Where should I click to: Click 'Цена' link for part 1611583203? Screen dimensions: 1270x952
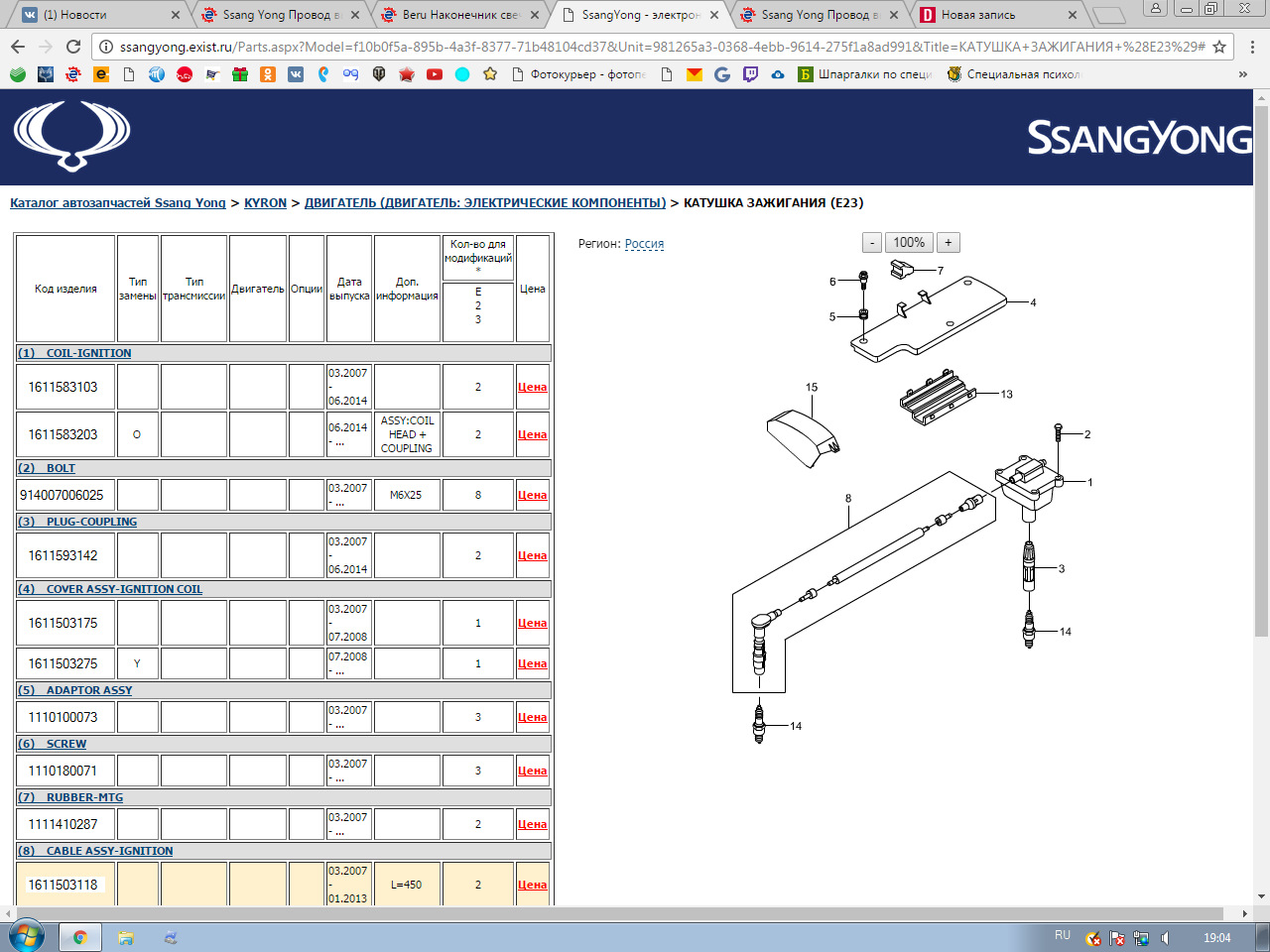[533, 434]
